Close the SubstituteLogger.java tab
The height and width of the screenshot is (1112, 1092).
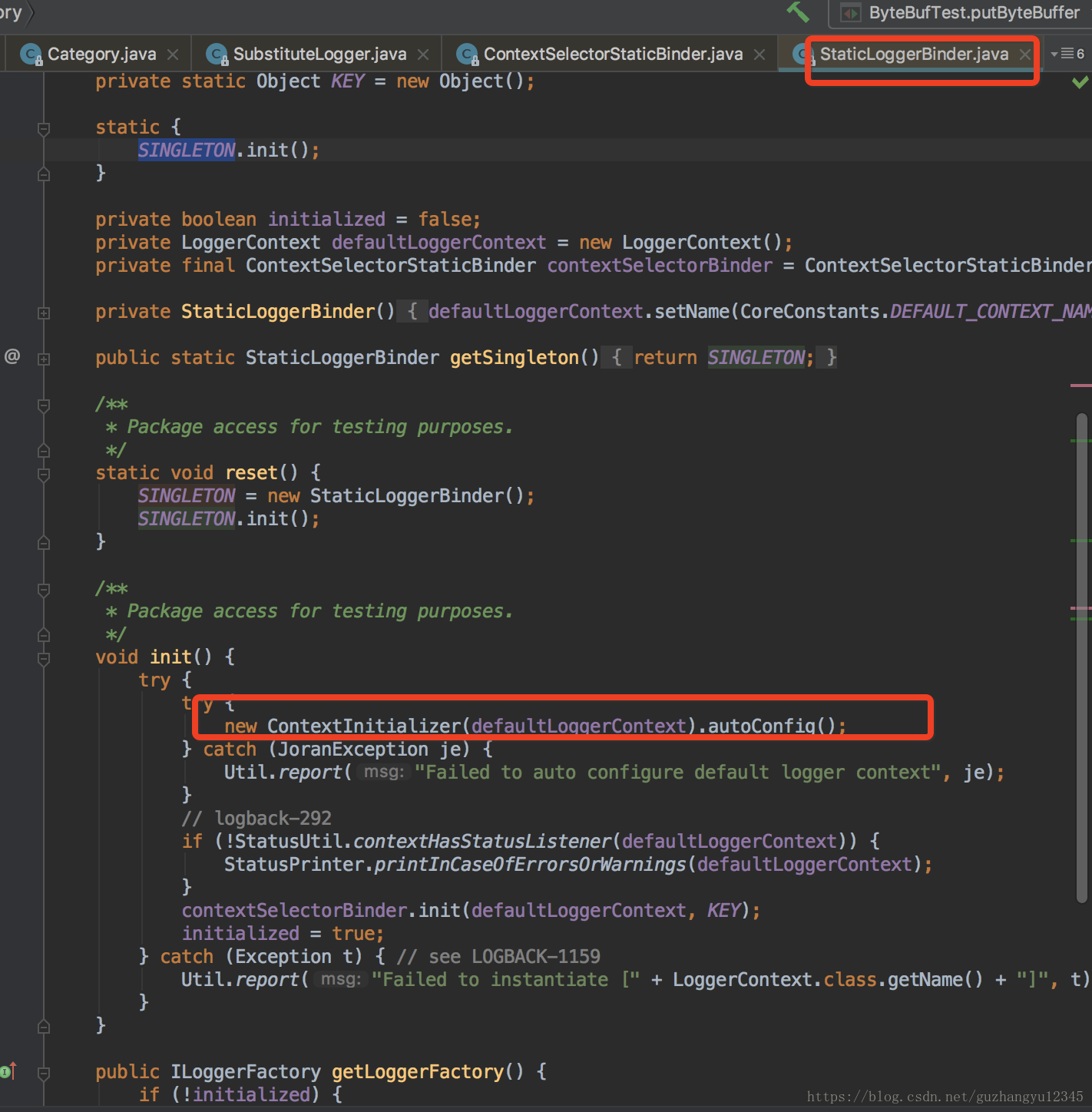pyautogui.click(x=423, y=55)
